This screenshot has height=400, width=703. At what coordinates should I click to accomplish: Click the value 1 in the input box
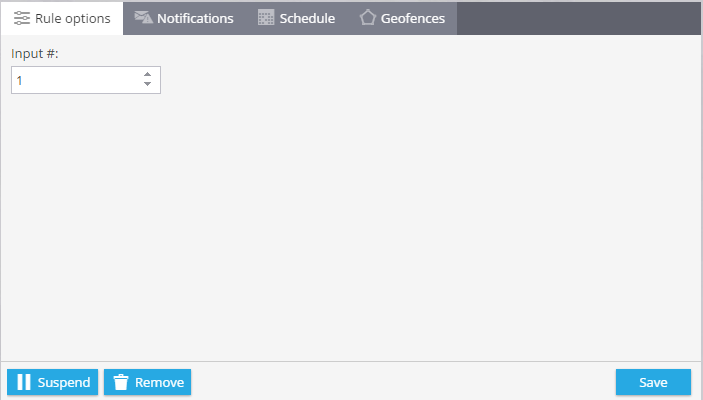pos(19,81)
